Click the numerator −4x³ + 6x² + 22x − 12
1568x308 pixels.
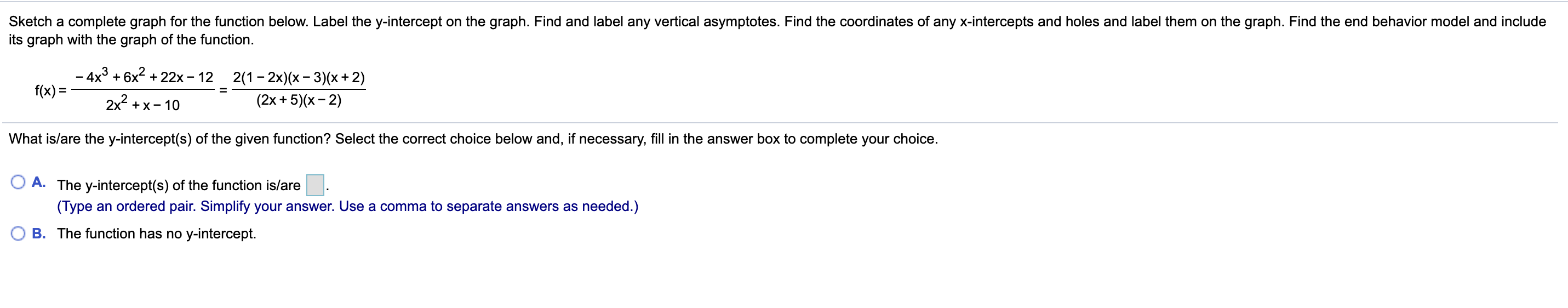144,76
